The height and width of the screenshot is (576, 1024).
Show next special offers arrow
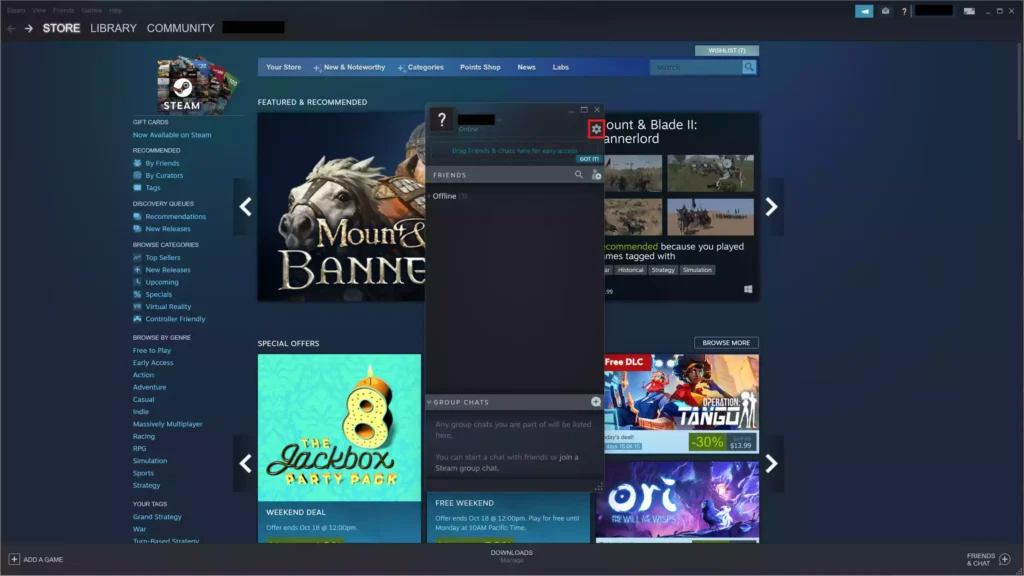(x=771, y=464)
